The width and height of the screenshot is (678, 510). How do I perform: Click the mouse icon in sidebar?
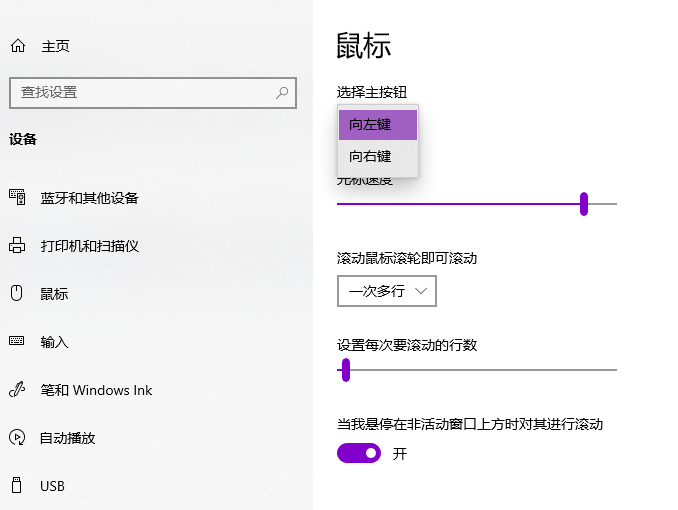click(17, 293)
